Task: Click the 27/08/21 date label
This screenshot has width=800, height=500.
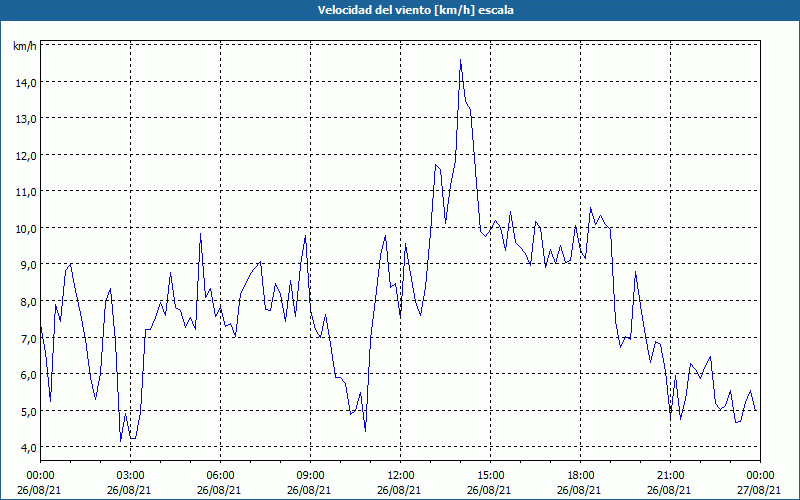Action: 760,490
